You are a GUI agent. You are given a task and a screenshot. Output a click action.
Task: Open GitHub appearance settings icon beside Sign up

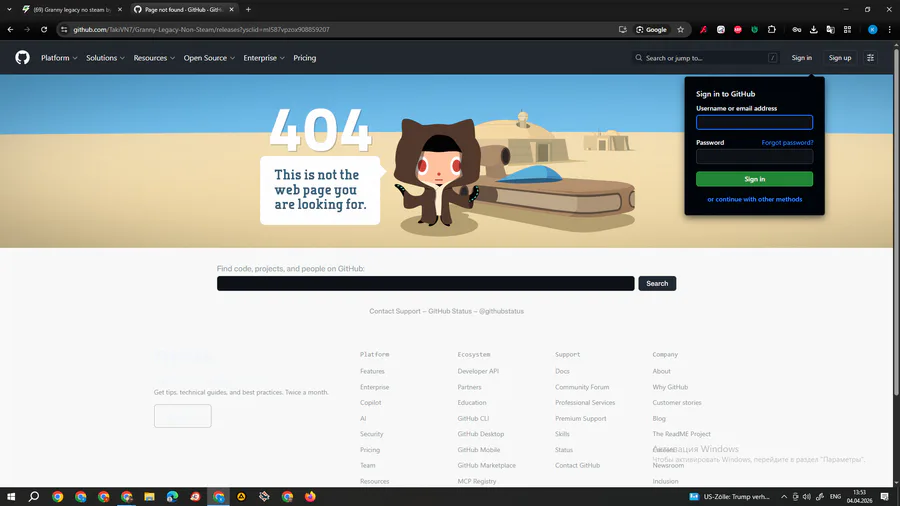870,57
